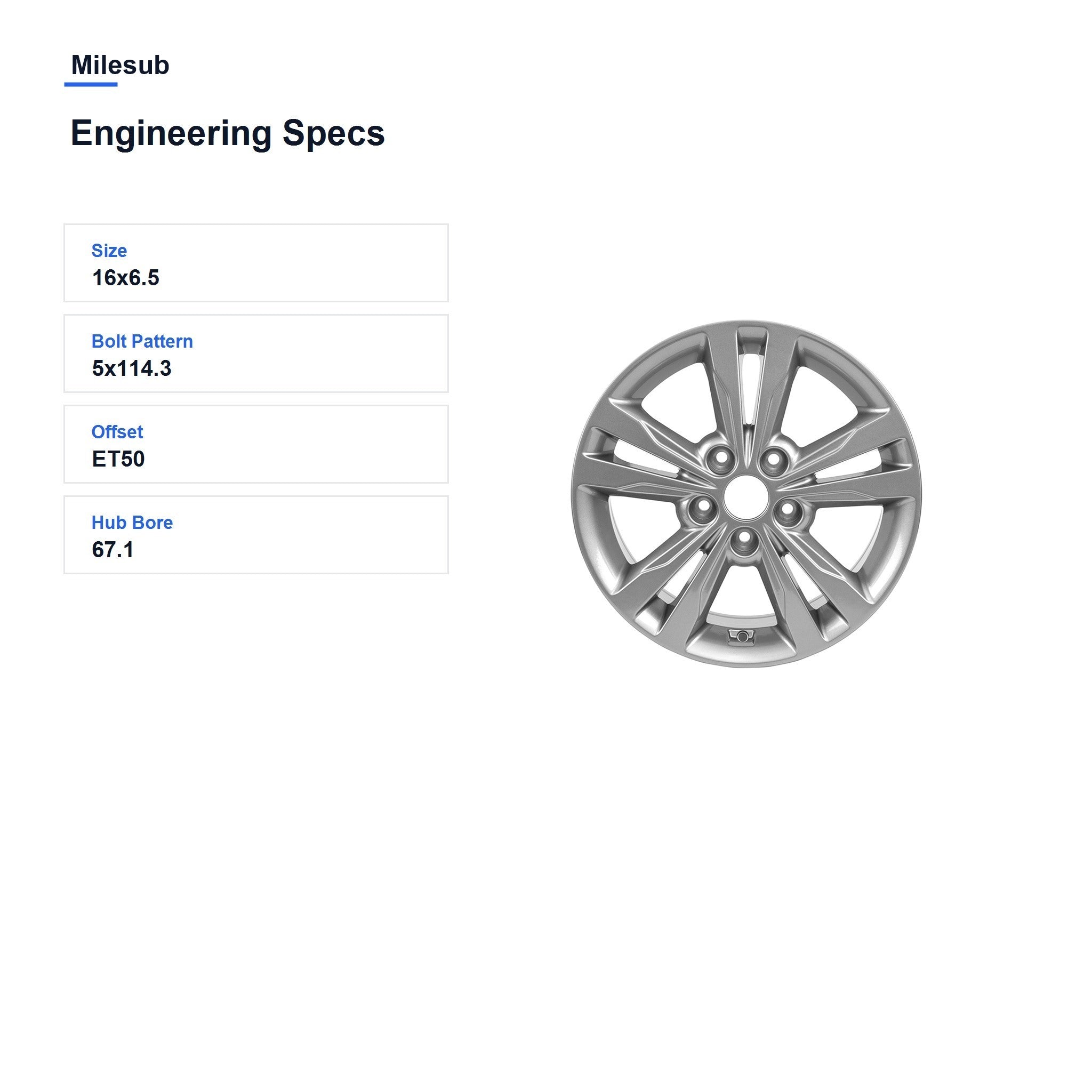Image resolution: width=1092 pixels, height=1092 pixels.
Task: Click the Hub Bore label
Action: [132, 522]
